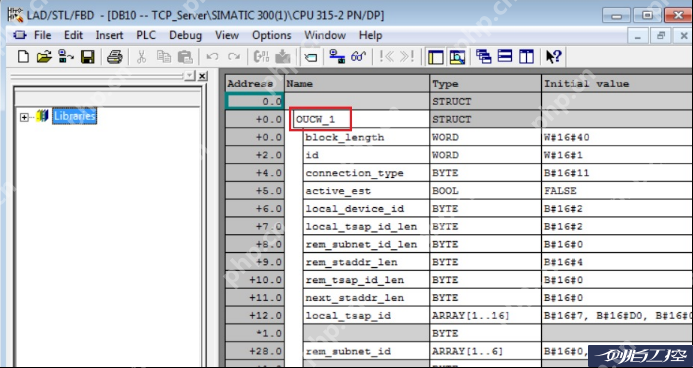This screenshot has width=693, height=368.
Task: Select the connection_type name cell
Action: point(366,173)
